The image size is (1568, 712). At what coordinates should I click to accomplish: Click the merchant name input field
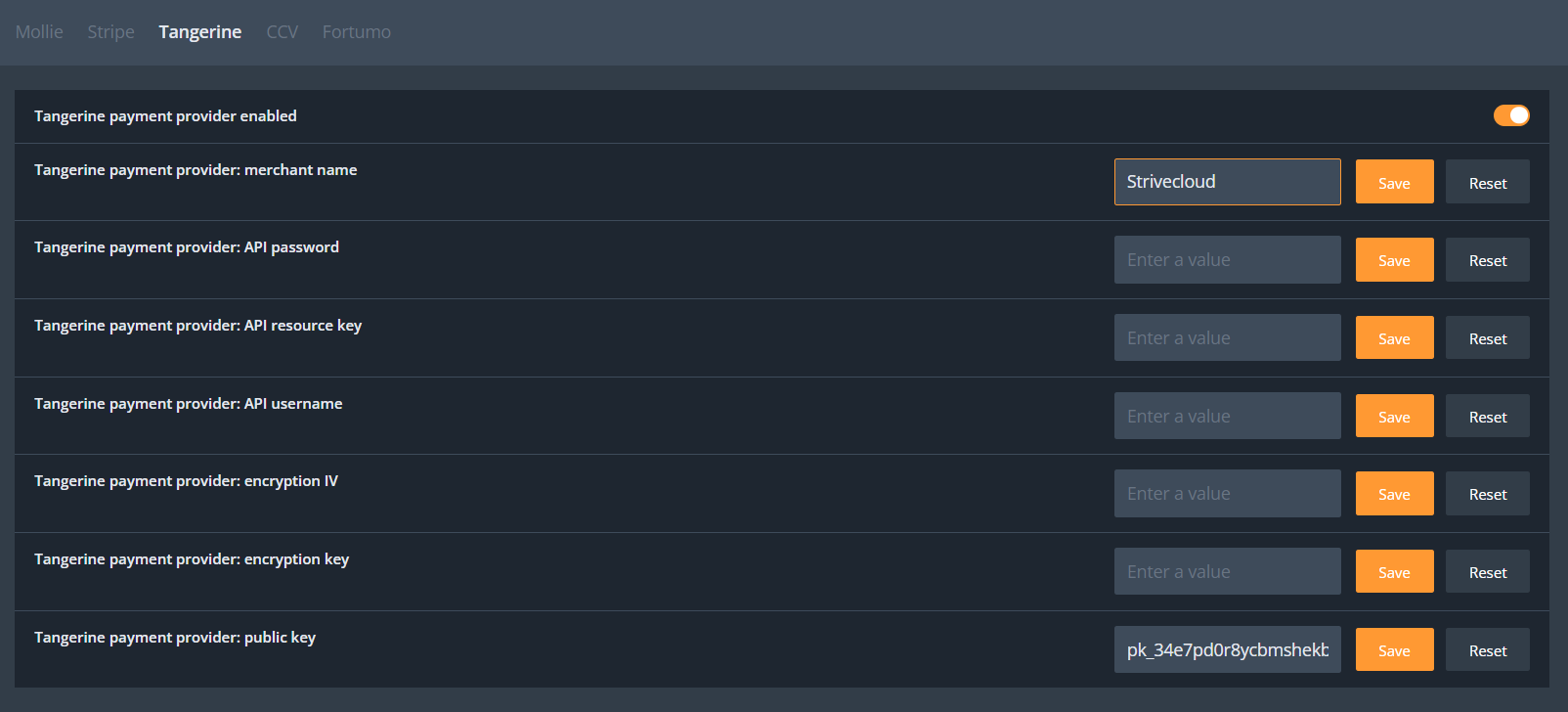point(1227,182)
